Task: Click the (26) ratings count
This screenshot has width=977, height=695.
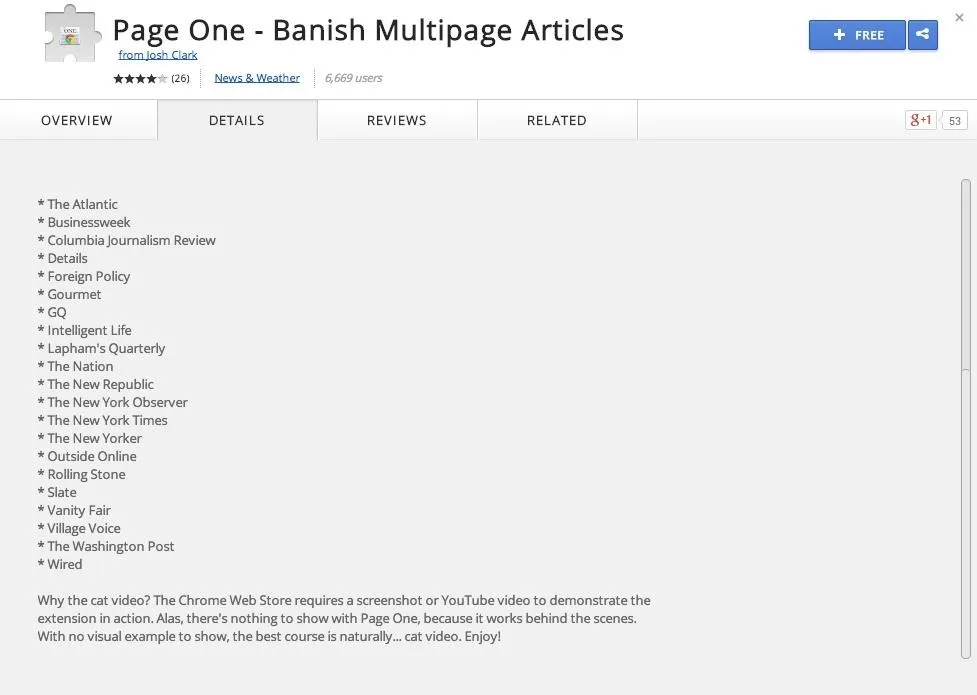Action: pyautogui.click(x=180, y=79)
